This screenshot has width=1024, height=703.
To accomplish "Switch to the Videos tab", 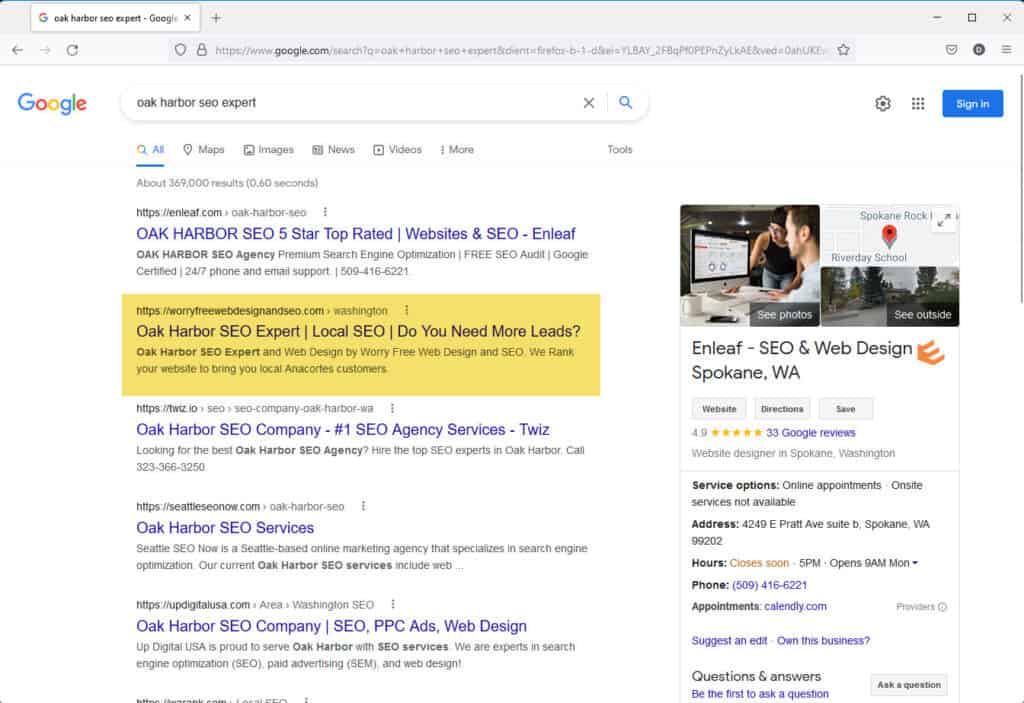I will 398,150.
